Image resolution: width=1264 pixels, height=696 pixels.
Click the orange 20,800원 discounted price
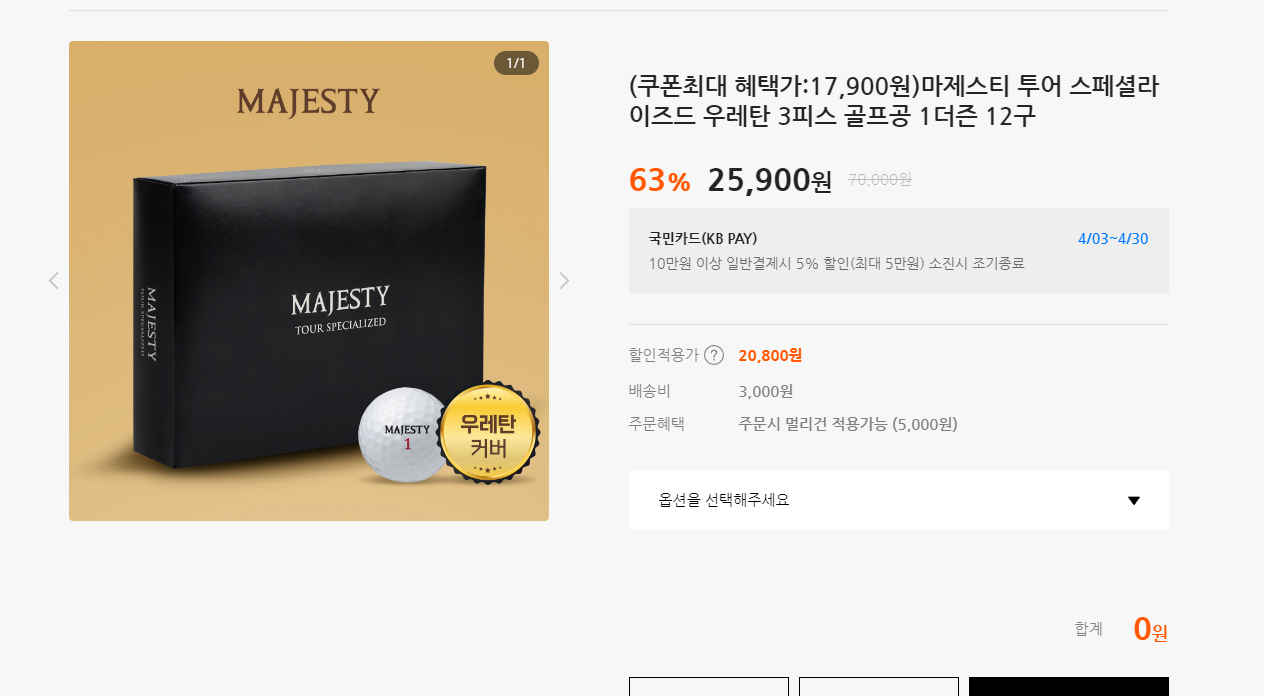click(x=770, y=355)
